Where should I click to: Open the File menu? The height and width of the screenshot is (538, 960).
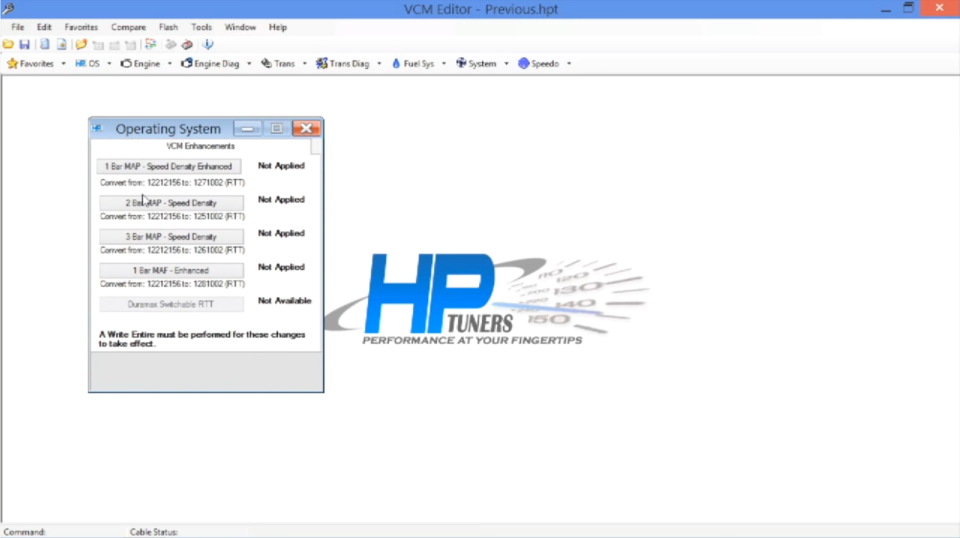click(x=18, y=27)
